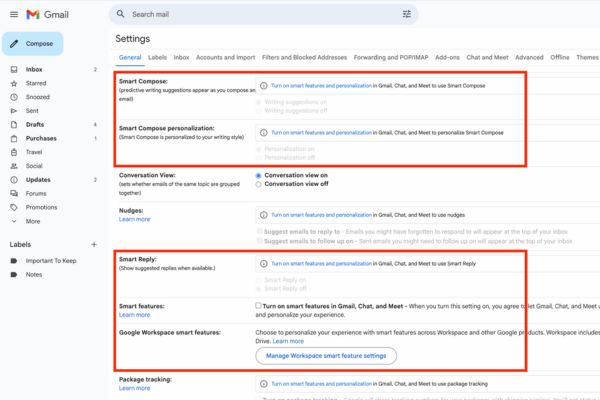Click the Notes label icon
The image size is (600, 400).
click(x=14, y=274)
